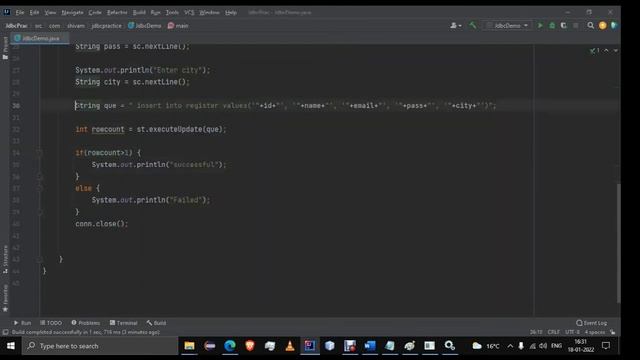
Task: Click JdbcPrac project breadcrumb
Action: [x=16, y=26]
